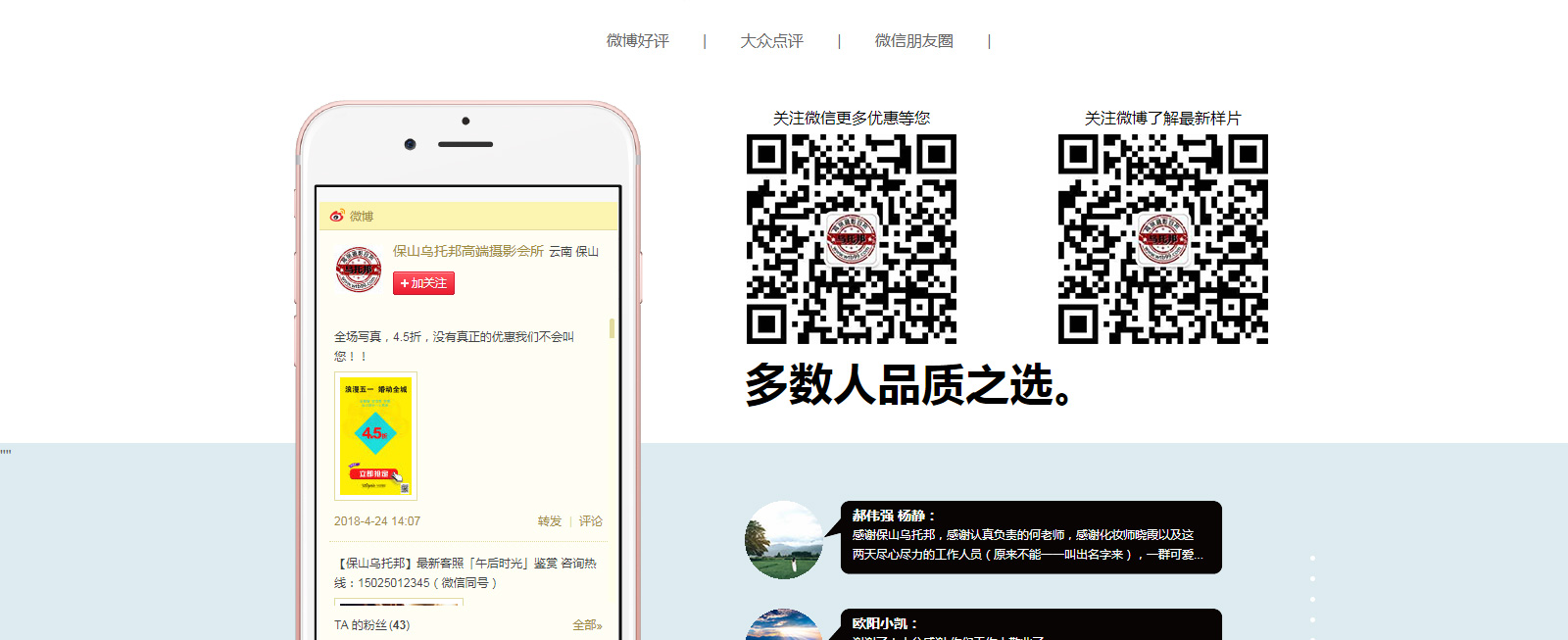Follow the account with +加关注 button
The image size is (1568, 640).
point(423,283)
